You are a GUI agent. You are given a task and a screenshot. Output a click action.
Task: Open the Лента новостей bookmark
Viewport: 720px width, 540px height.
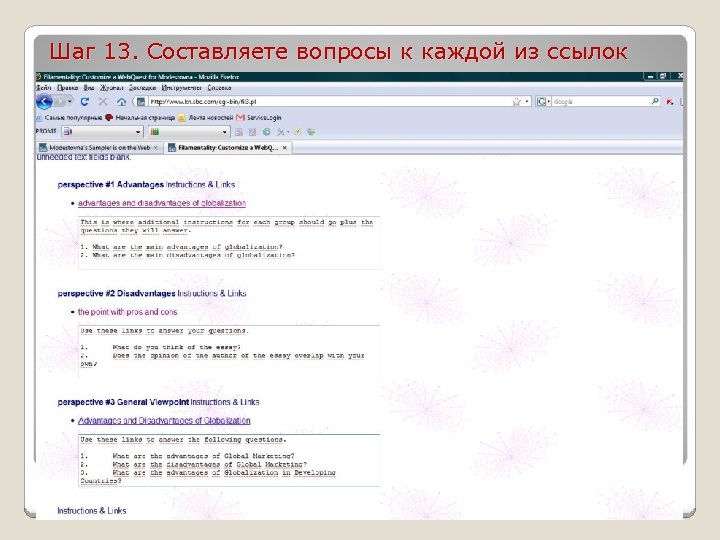pyautogui.click(x=206, y=118)
